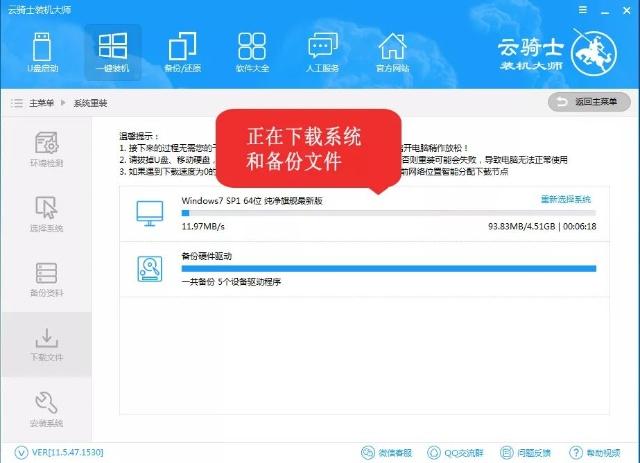Select 备份资料 step in sidebar
Viewport: 640px width, 463px height.
46,279
